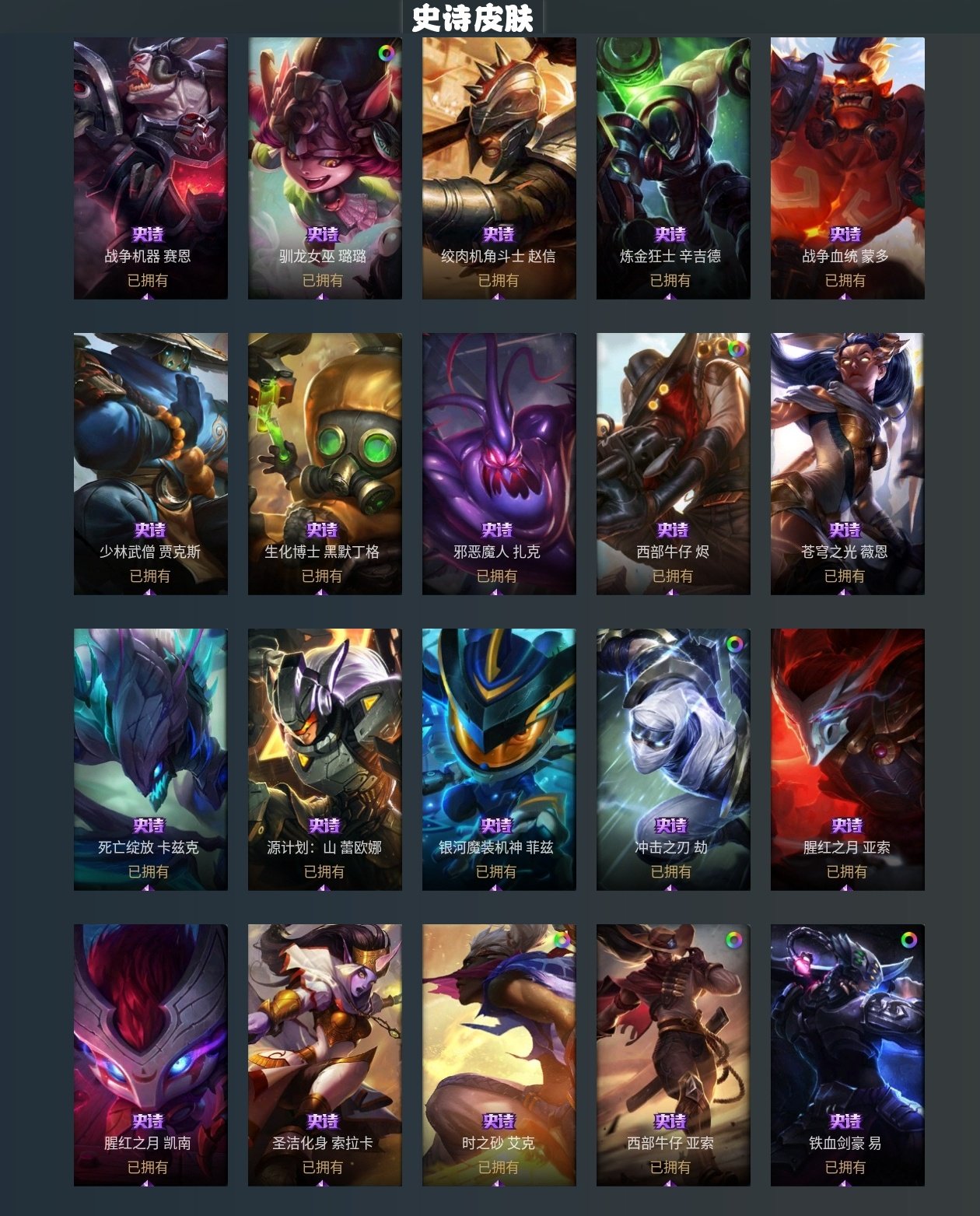This screenshot has height=1216, width=980.
Task: Expand purple arrow below 绞肉机角斗士 赵信
Action: (496, 296)
